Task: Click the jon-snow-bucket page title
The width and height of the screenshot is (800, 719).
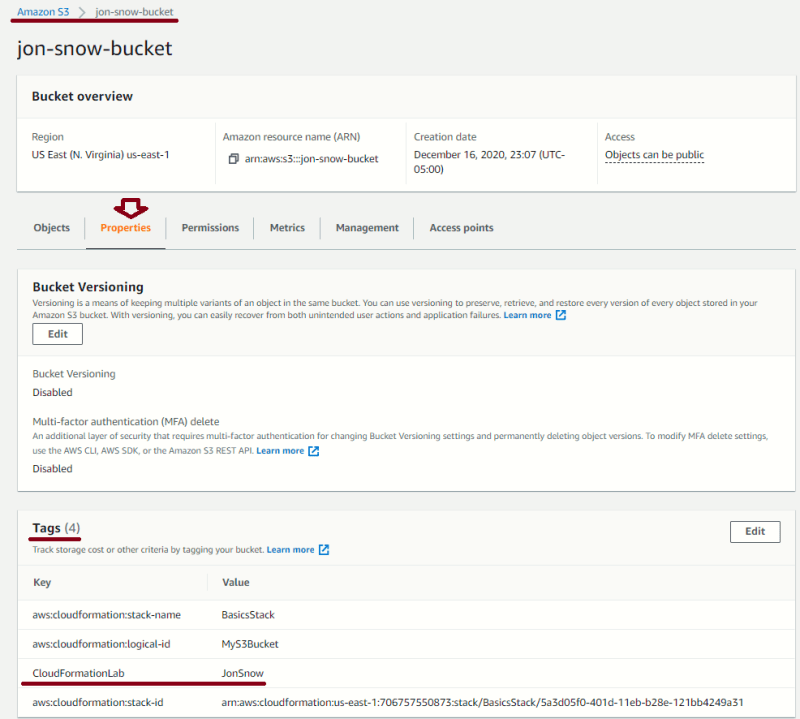Action: (95, 48)
